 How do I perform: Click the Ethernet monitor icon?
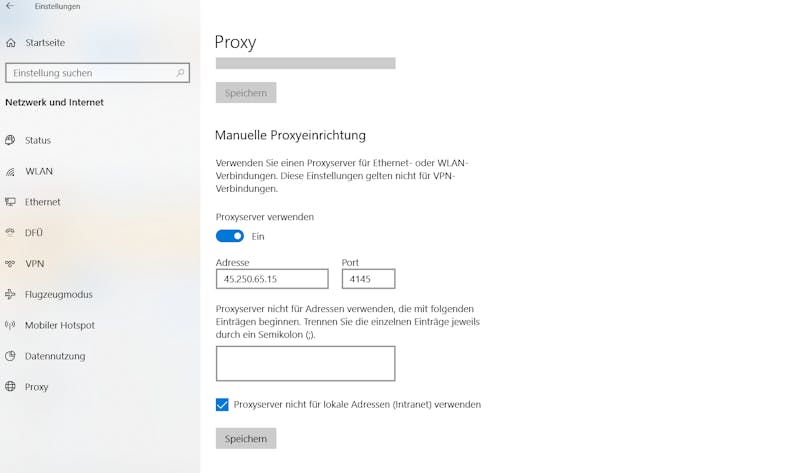coord(10,202)
